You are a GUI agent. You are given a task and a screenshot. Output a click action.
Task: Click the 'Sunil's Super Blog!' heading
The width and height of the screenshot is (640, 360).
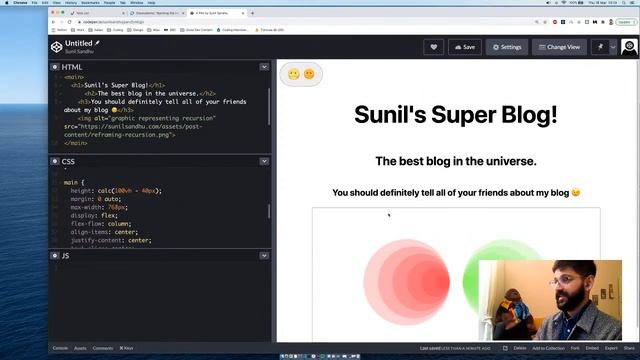click(456, 114)
